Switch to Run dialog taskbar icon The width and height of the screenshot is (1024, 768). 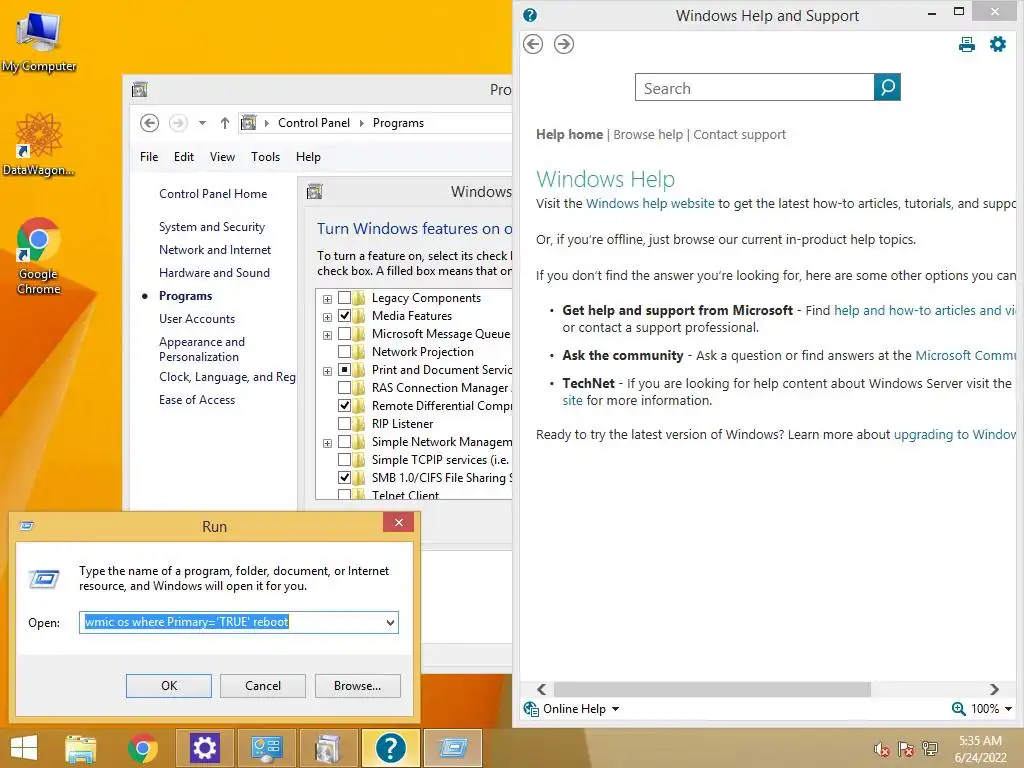tap(452, 748)
